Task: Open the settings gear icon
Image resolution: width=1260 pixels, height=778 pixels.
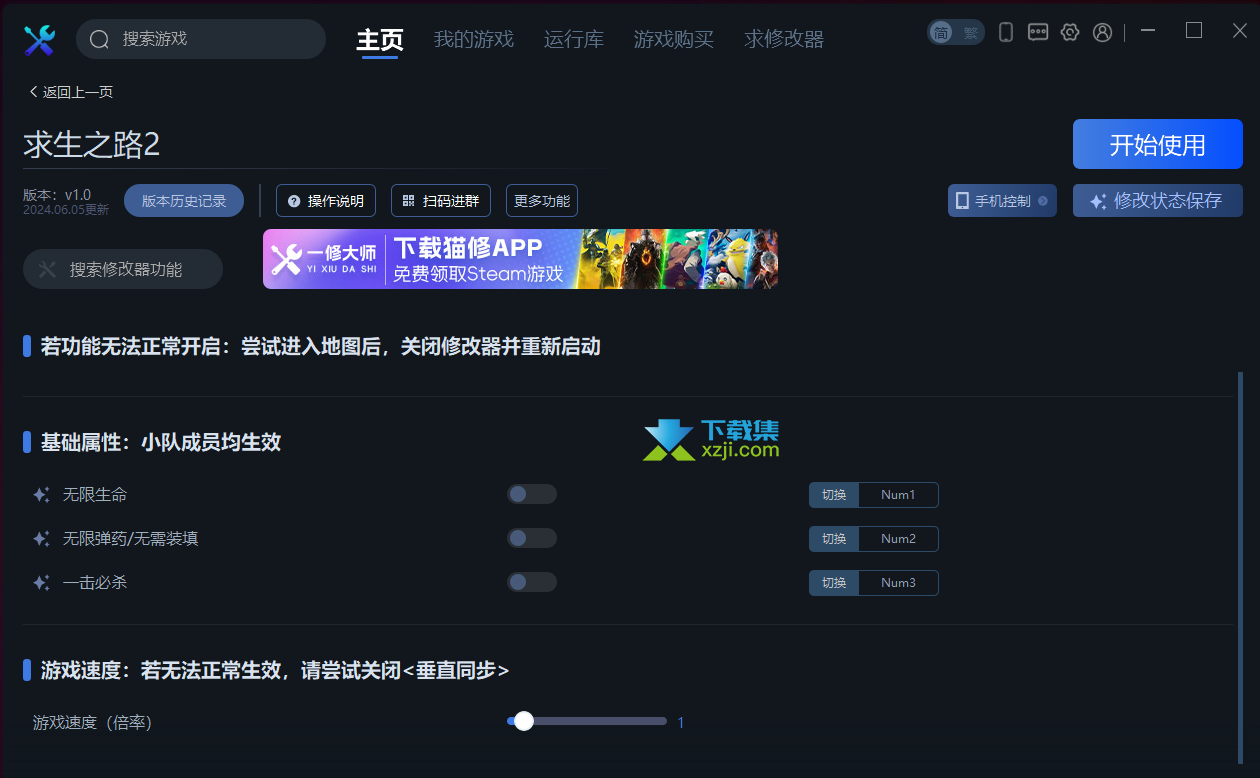Action: (x=1070, y=32)
